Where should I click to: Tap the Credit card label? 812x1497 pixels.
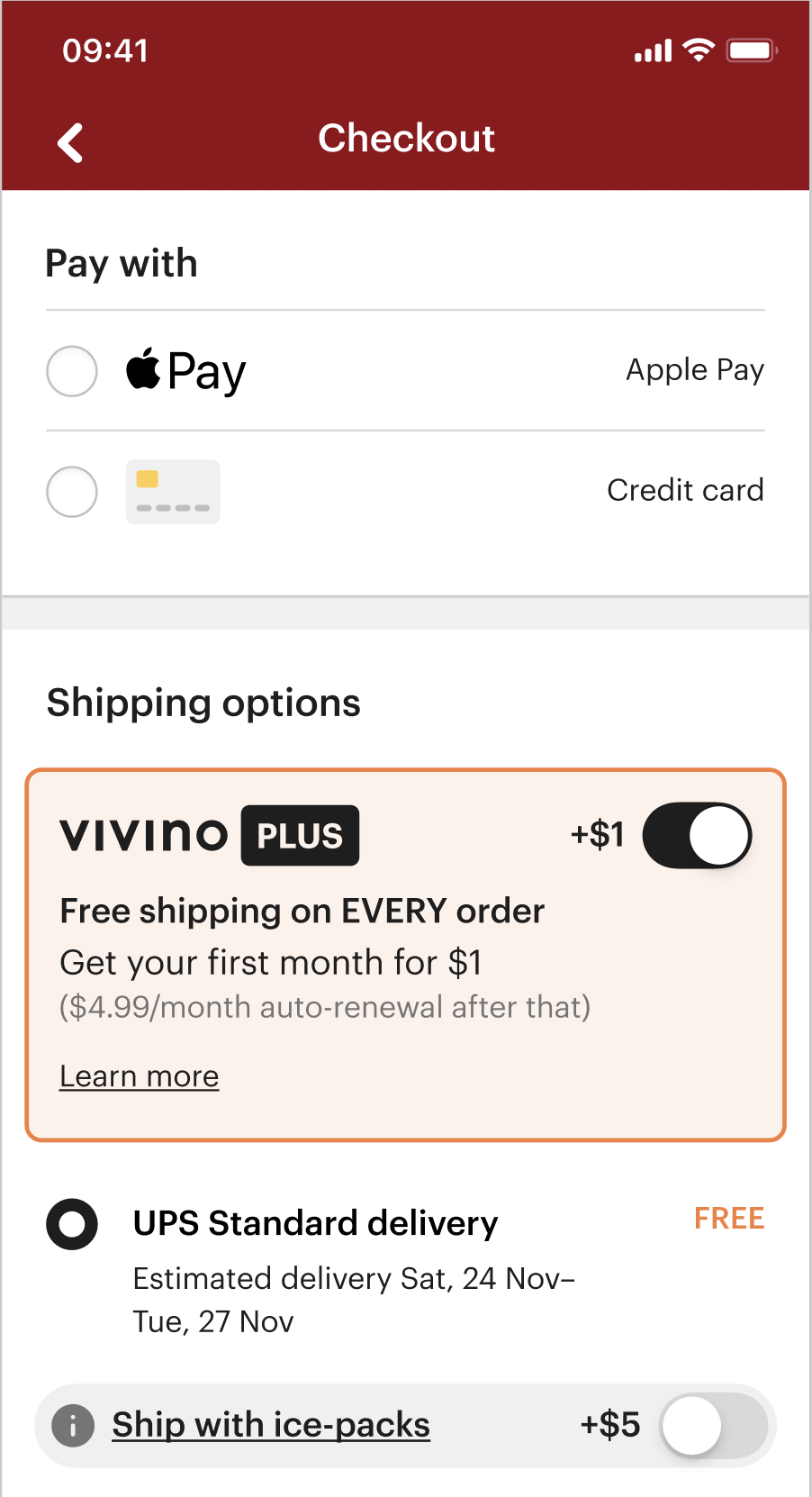(x=685, y=490)
